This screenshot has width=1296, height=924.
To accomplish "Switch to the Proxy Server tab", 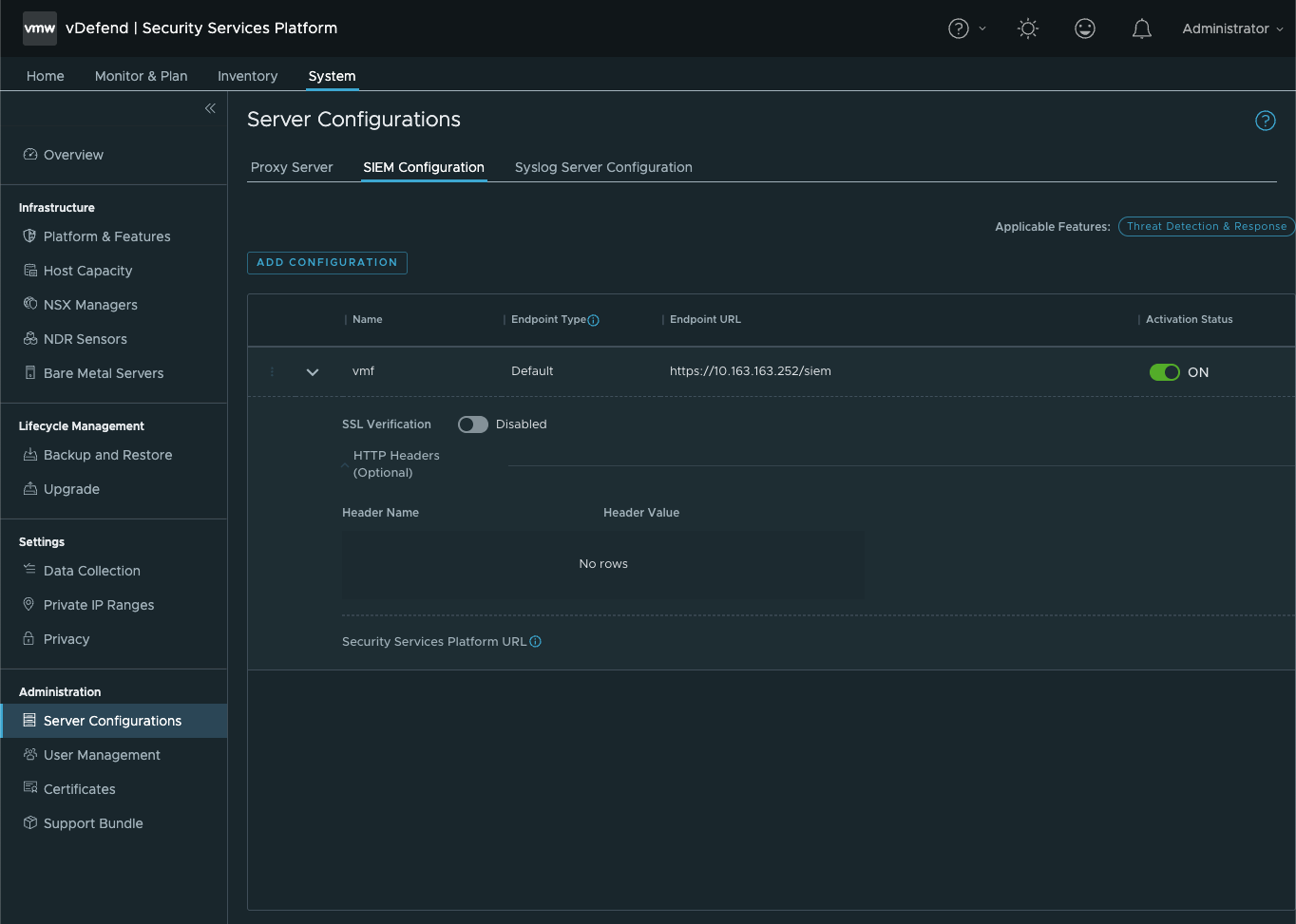I will [292, 167].
